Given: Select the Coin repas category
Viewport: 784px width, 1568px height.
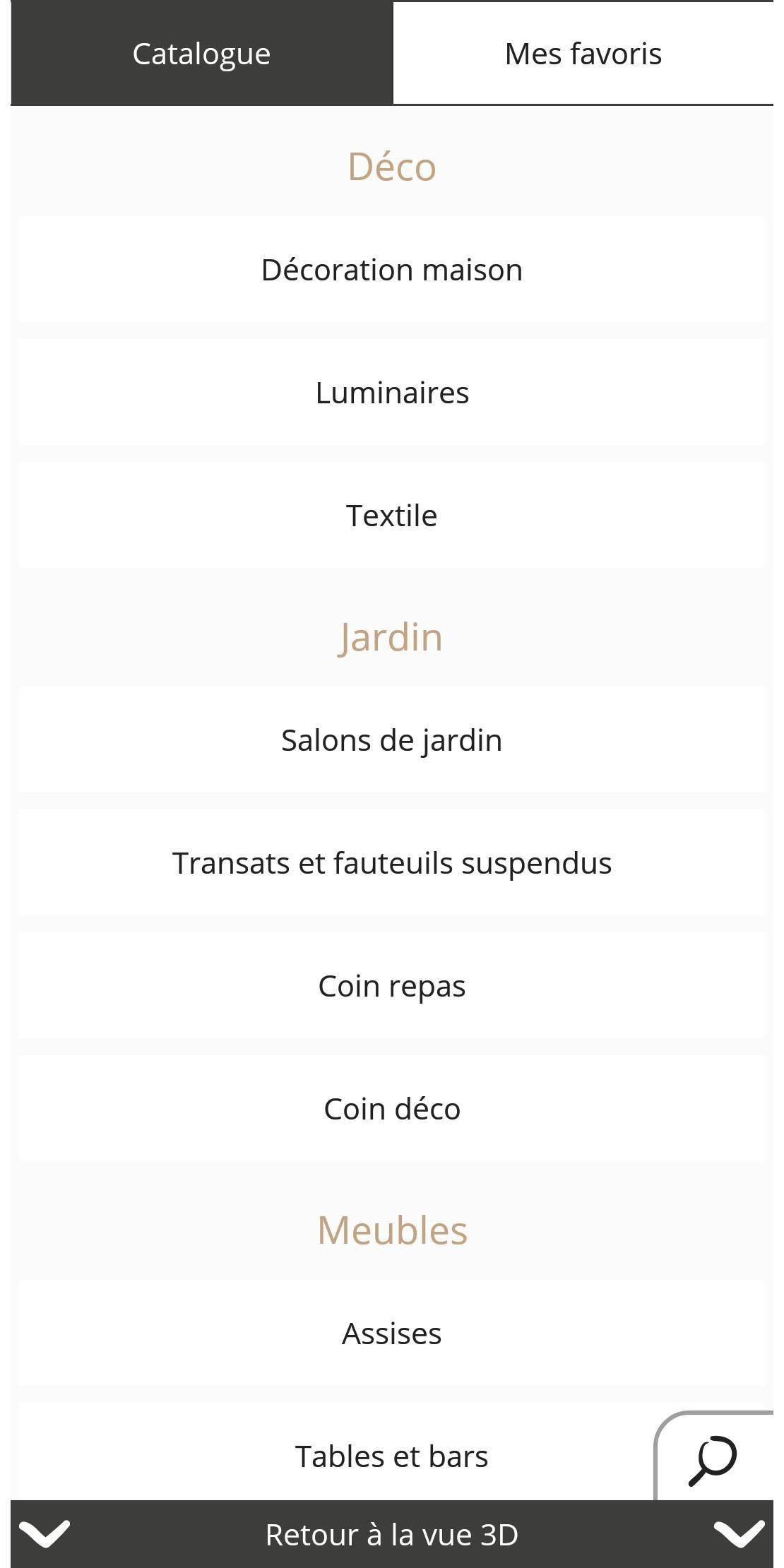Looking at the screenshot, I should pos(392,986).
